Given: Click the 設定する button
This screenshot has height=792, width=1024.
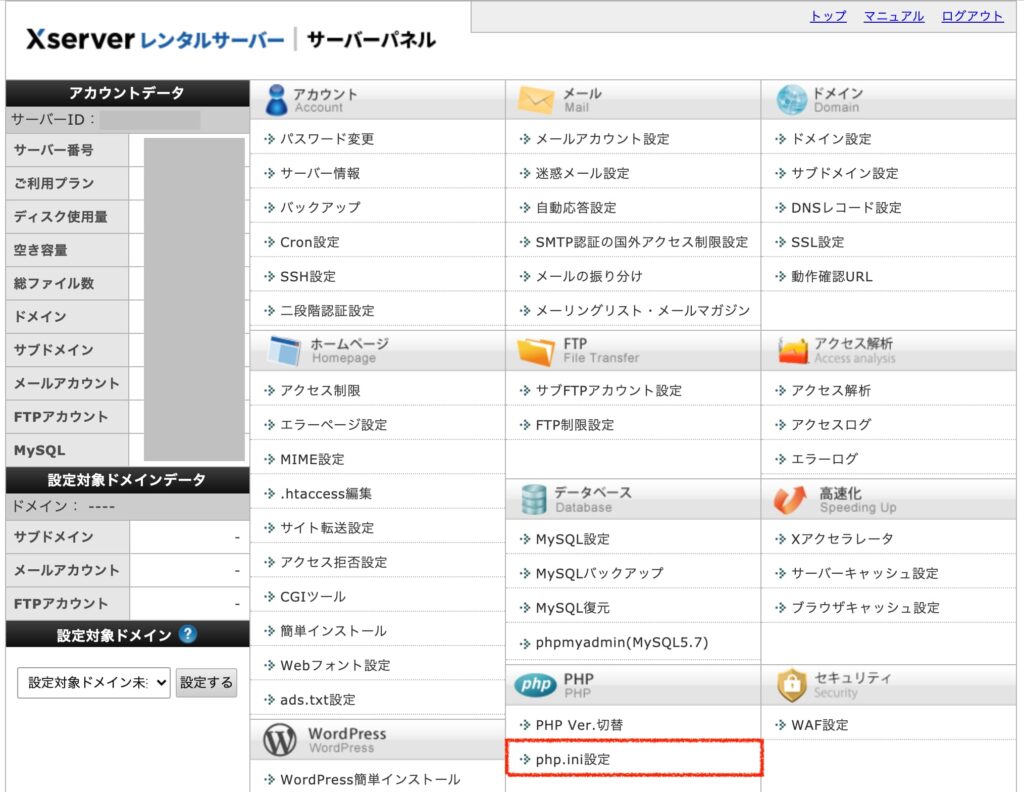Looking at the screenshot, I should (x=206, y=682).
